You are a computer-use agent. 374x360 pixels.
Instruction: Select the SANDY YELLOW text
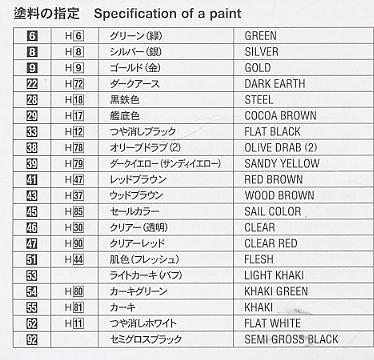coord(282,164)
